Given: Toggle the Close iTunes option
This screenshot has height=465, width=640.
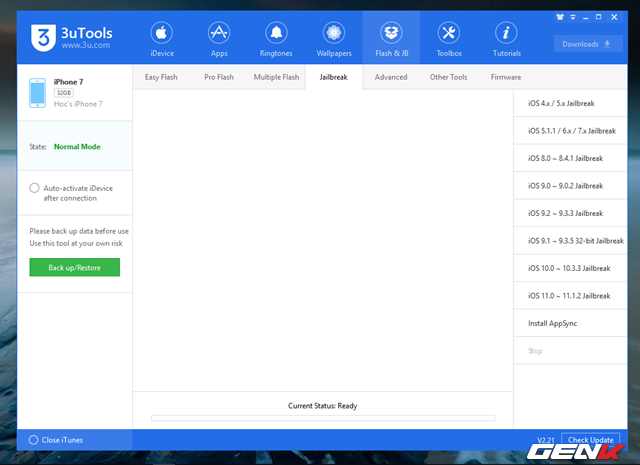Looking at the screenshot, I should coord(33,440).
